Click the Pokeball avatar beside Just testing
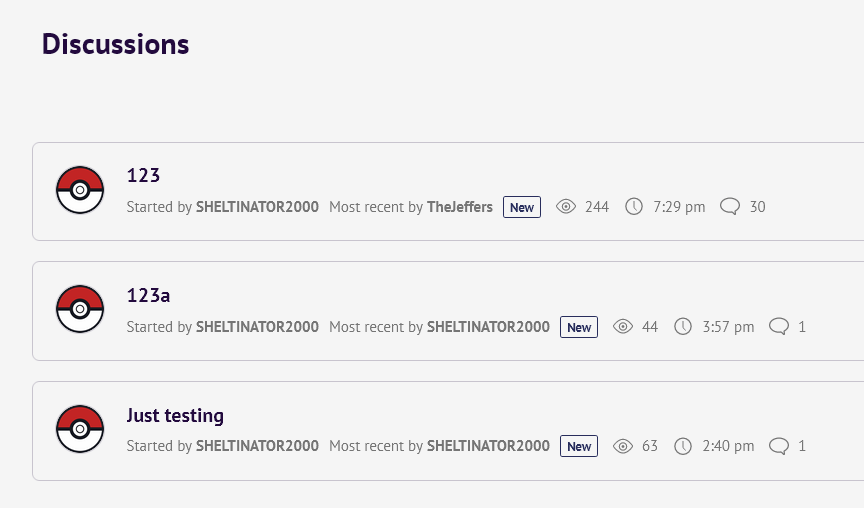 click(x=80, y=429)
